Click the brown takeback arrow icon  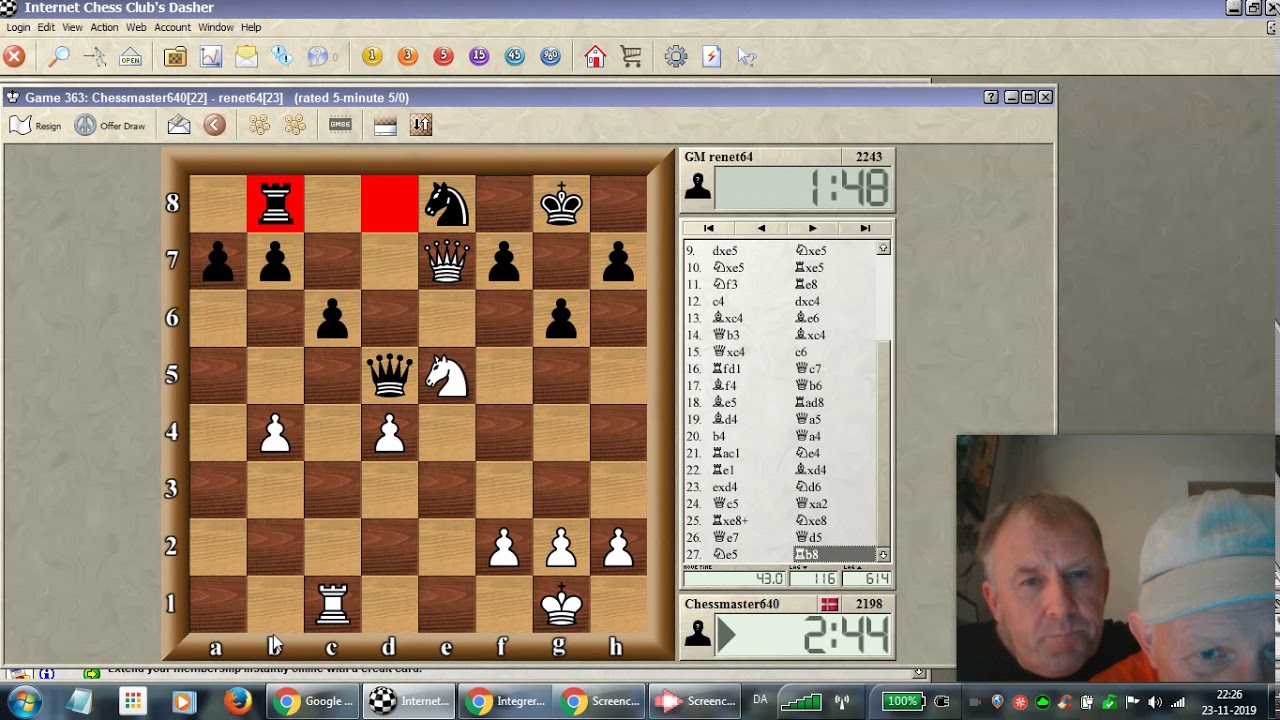click(214, 125)
